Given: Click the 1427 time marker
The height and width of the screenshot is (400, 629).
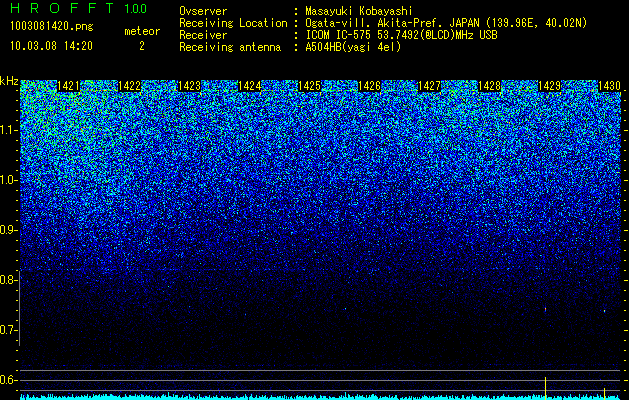Looking at the screenshot, I should click(430, 86).
